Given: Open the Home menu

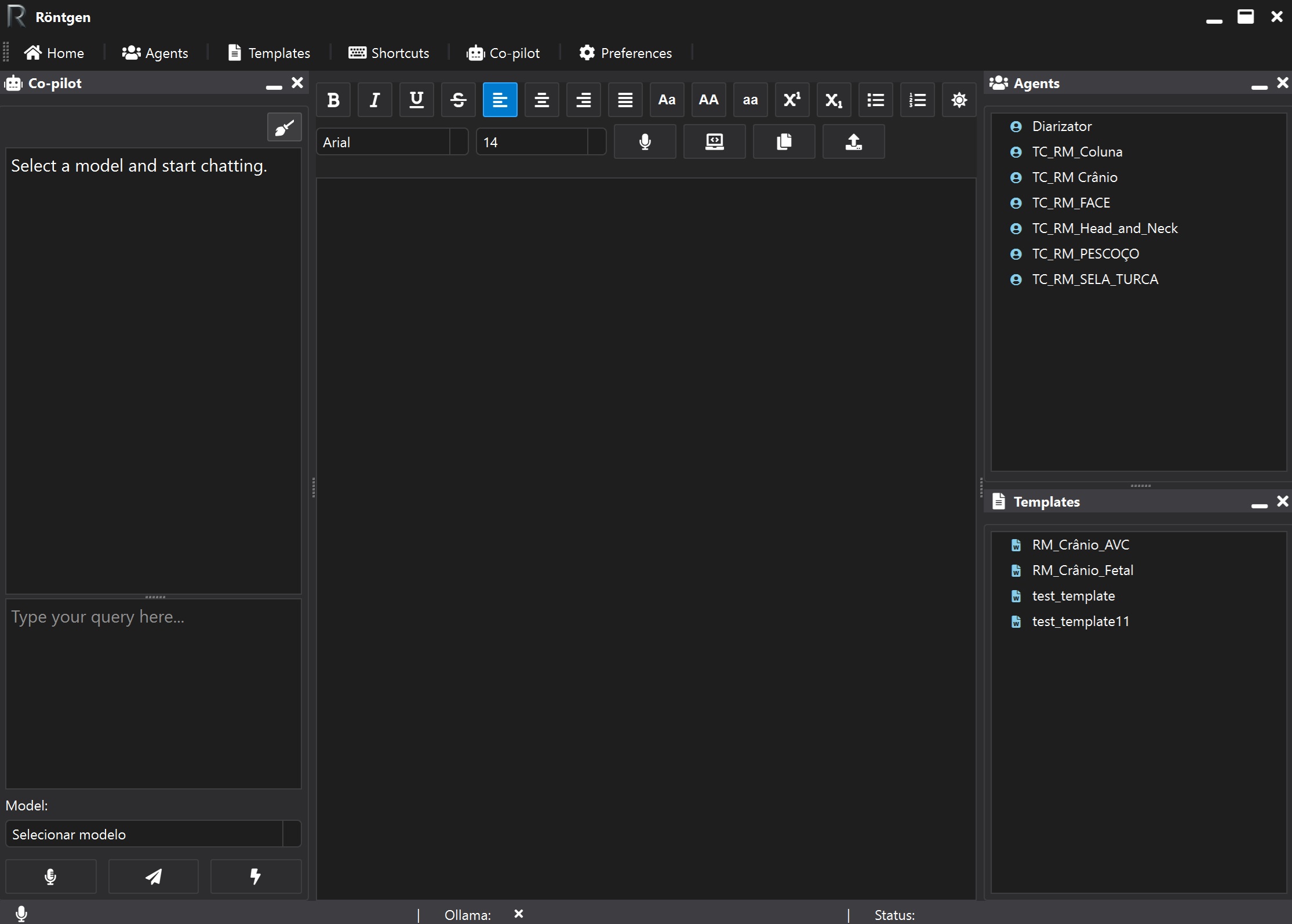Looking at the screenshot, I should click(x=54, y=53).
